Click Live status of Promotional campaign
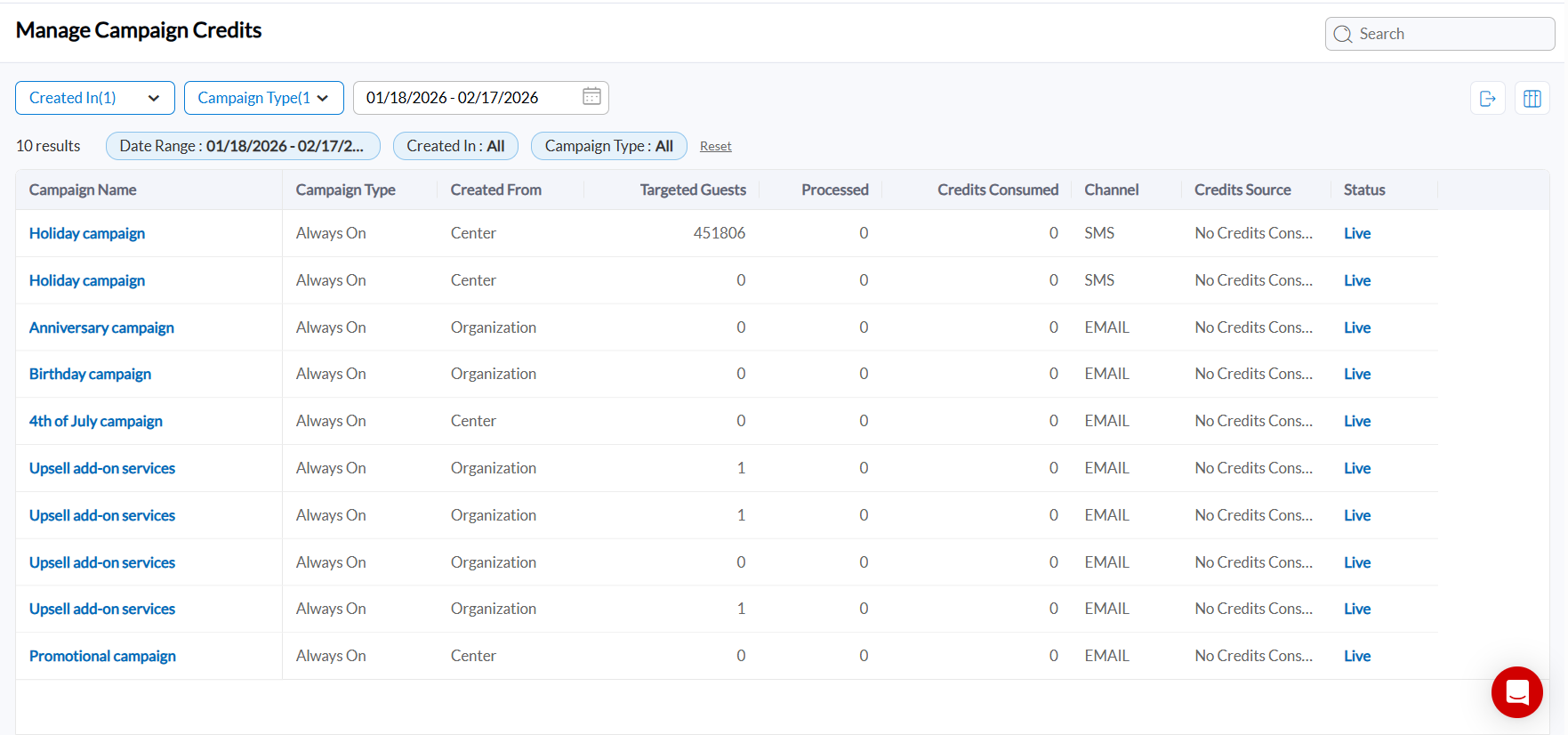1568x735 pixels. 1356,656
